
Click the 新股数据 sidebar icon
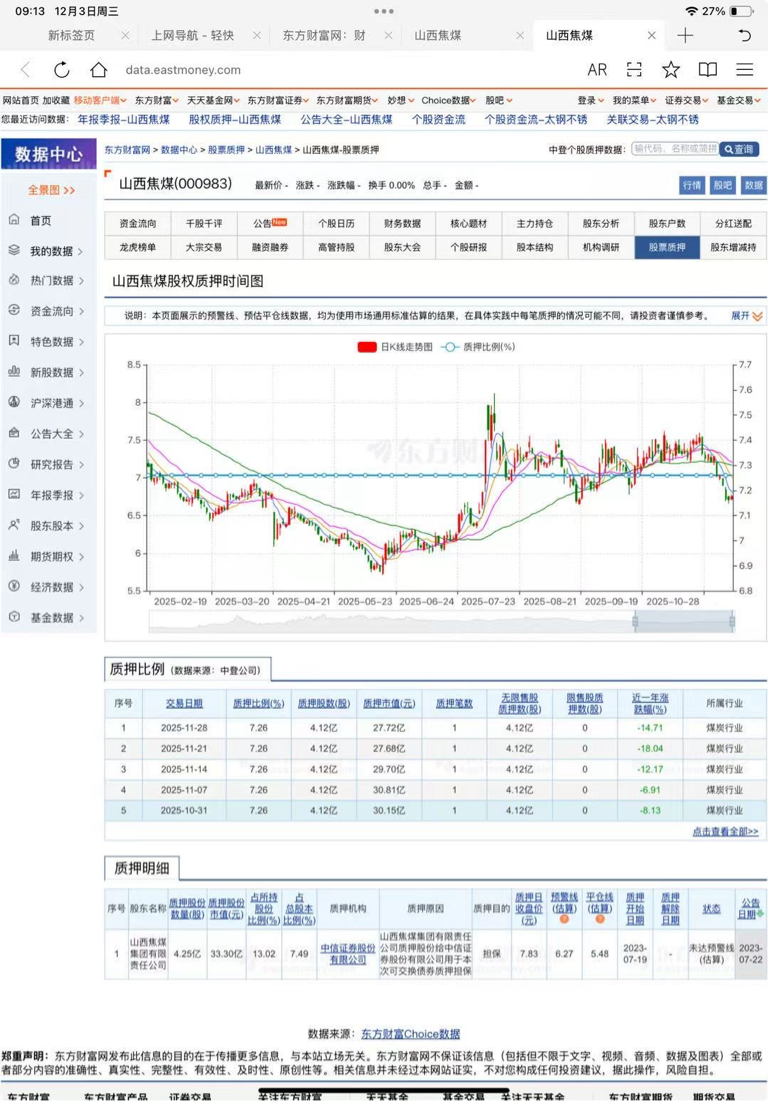coord(14,371)
